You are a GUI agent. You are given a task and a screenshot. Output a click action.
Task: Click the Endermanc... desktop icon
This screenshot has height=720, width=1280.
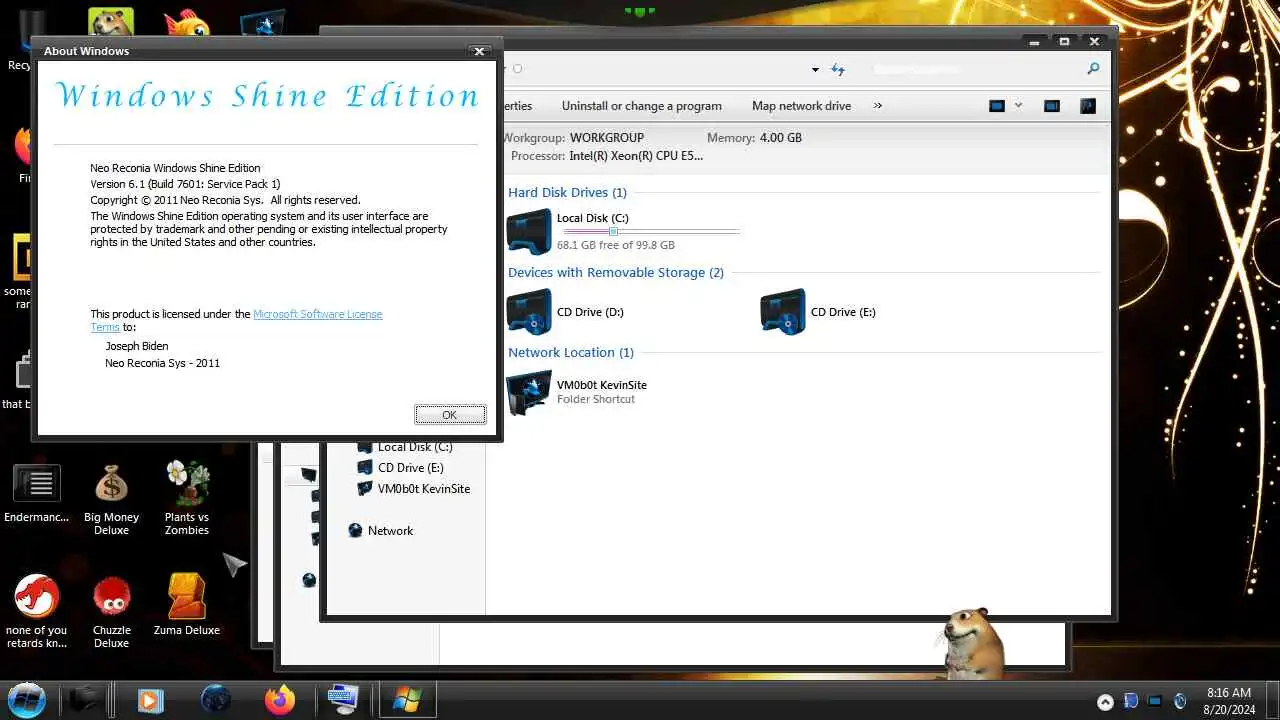point(37,494)
